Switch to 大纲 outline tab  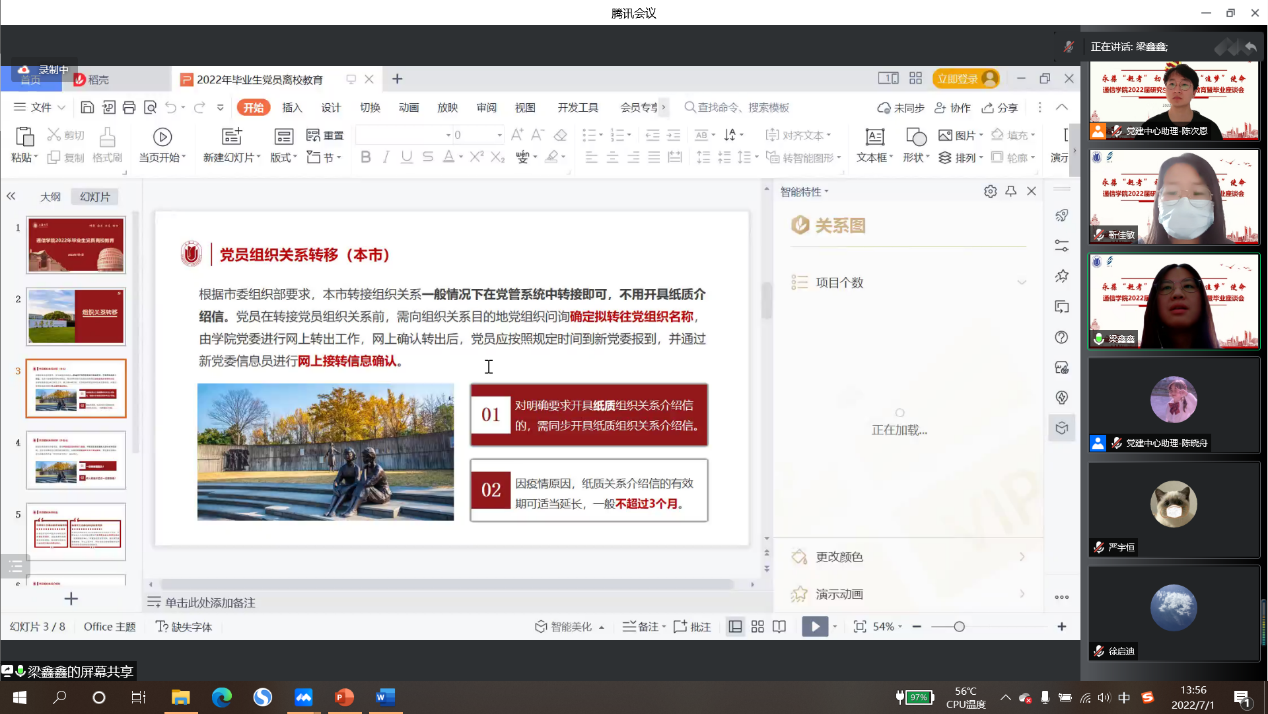click(x=50, y=197)
